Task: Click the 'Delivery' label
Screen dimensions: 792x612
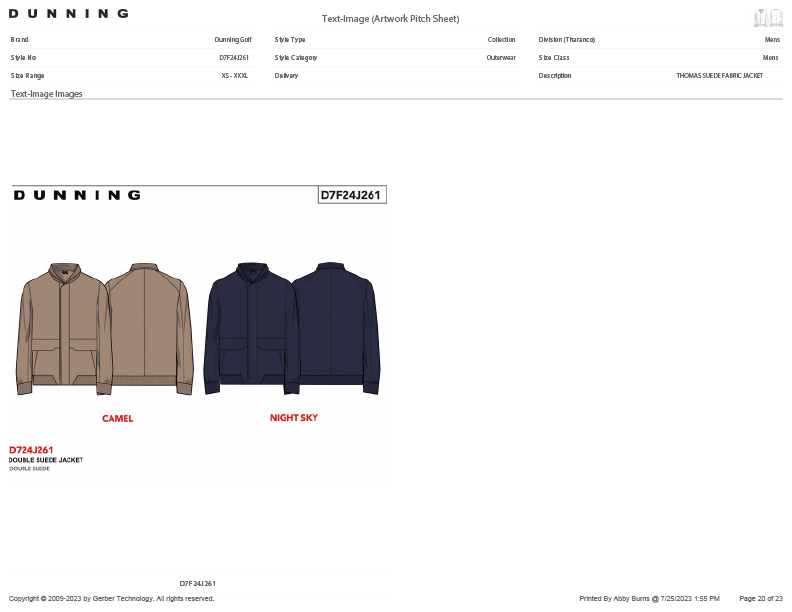Action: [x=286, y=76]
